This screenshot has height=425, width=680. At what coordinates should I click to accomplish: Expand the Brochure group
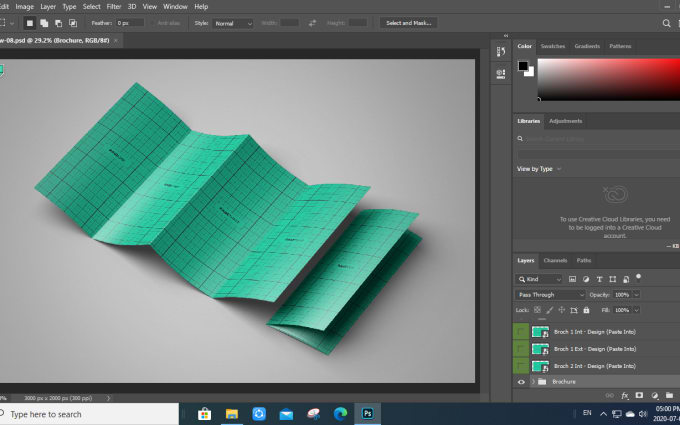point(533,382)
